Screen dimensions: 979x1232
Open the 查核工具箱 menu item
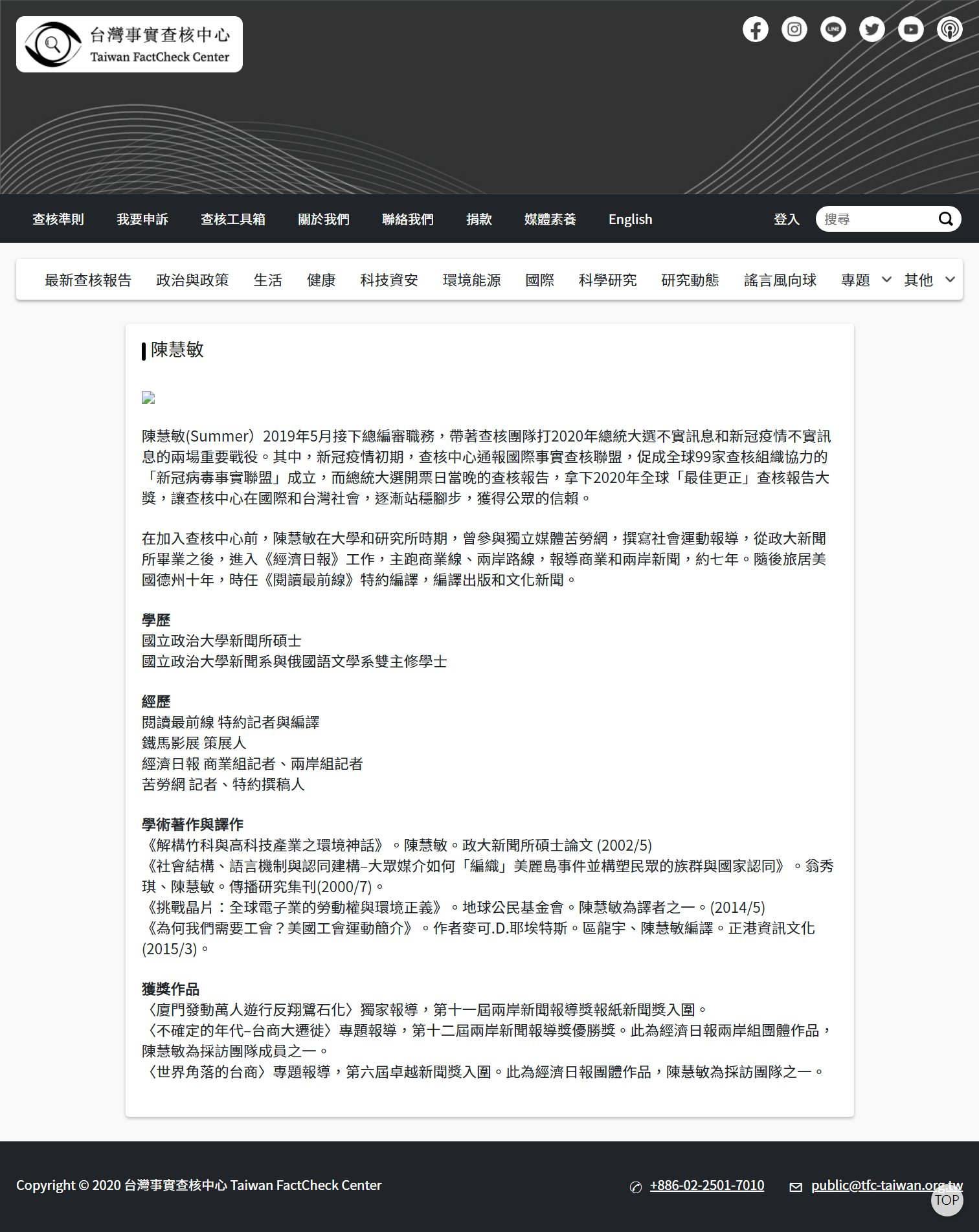pyautogui.click(x=233, y=219)
